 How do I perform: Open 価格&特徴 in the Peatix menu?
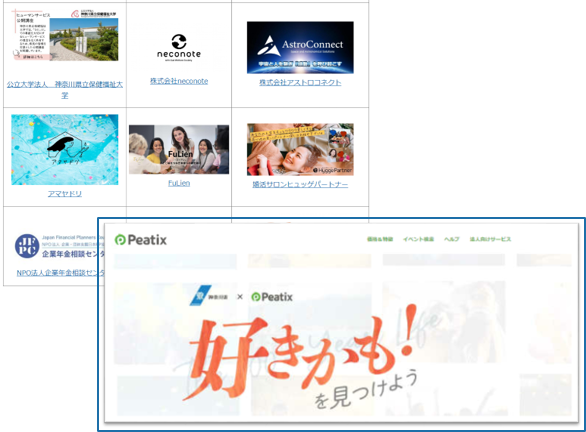pos(380,239)
